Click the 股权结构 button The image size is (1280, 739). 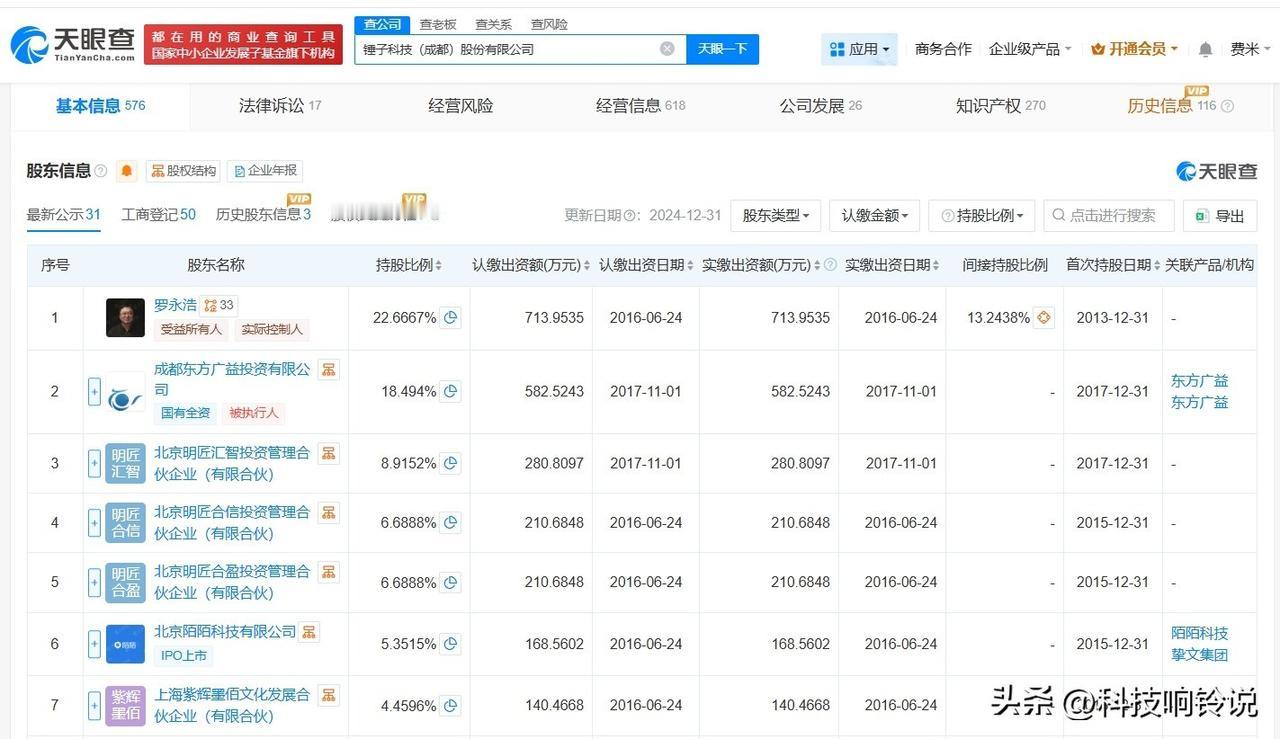coord(183,171)
